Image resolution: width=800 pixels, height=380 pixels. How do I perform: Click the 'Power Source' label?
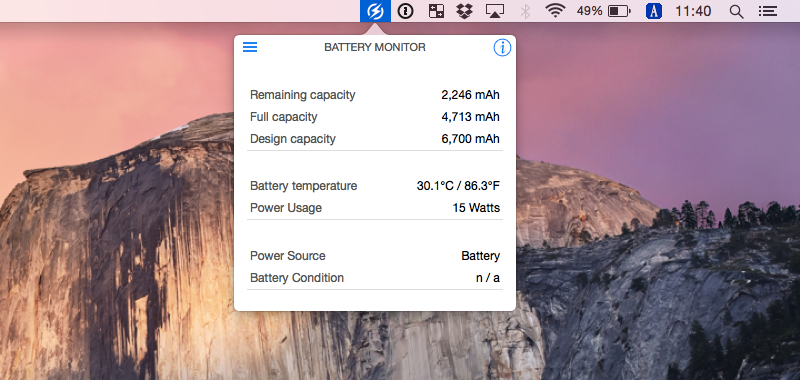point(288,256)
